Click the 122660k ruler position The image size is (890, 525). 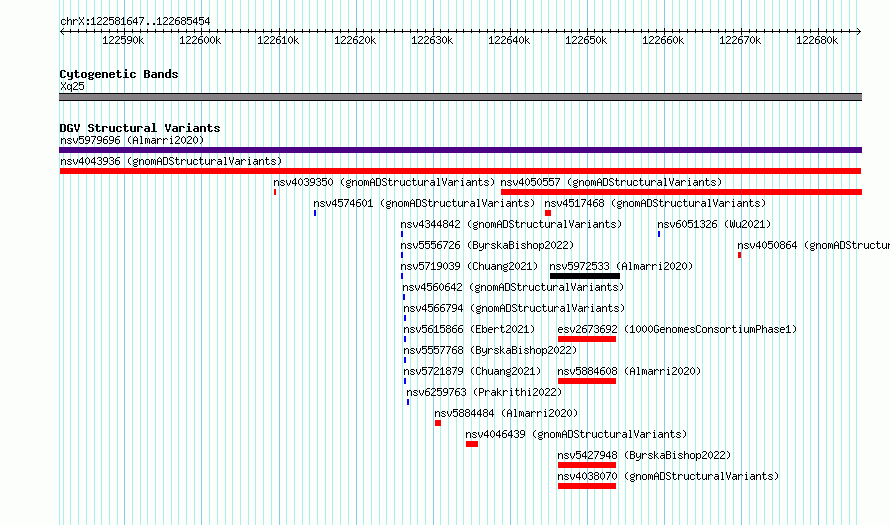(x=663, y=40)
